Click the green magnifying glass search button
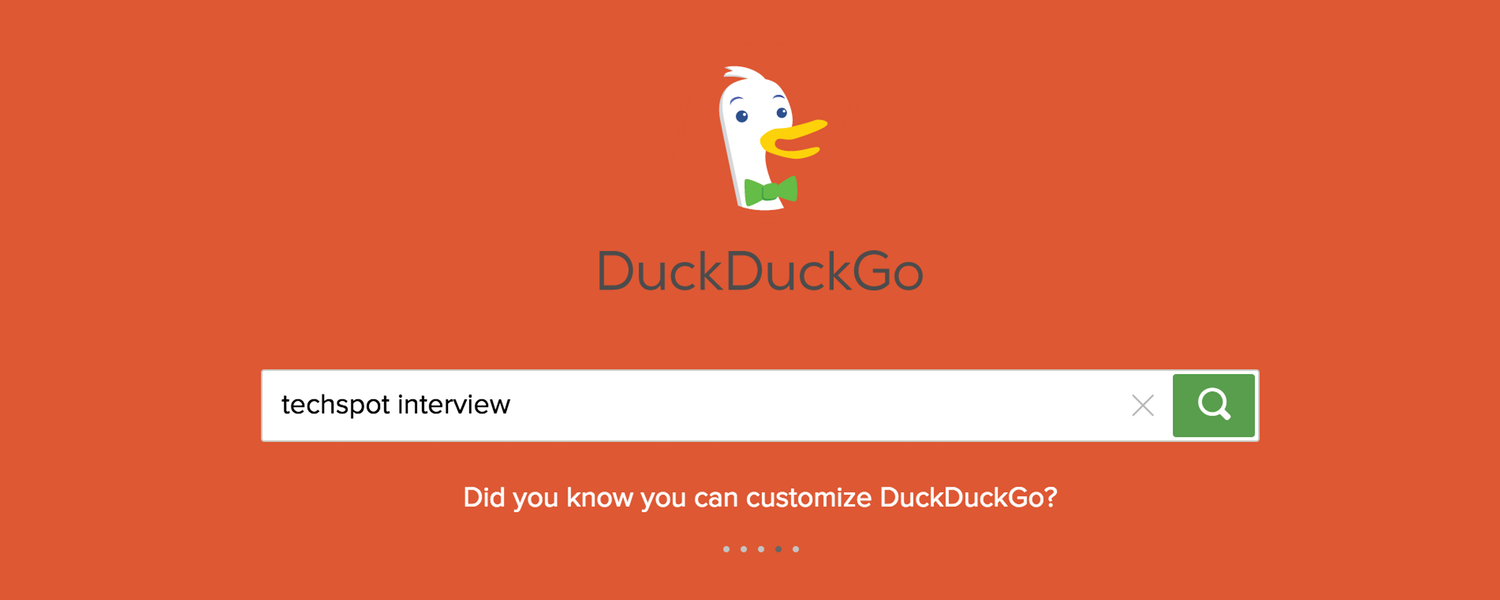Screen dimensions: 1500x600 pyautogui.click(x=1214, y=405)
